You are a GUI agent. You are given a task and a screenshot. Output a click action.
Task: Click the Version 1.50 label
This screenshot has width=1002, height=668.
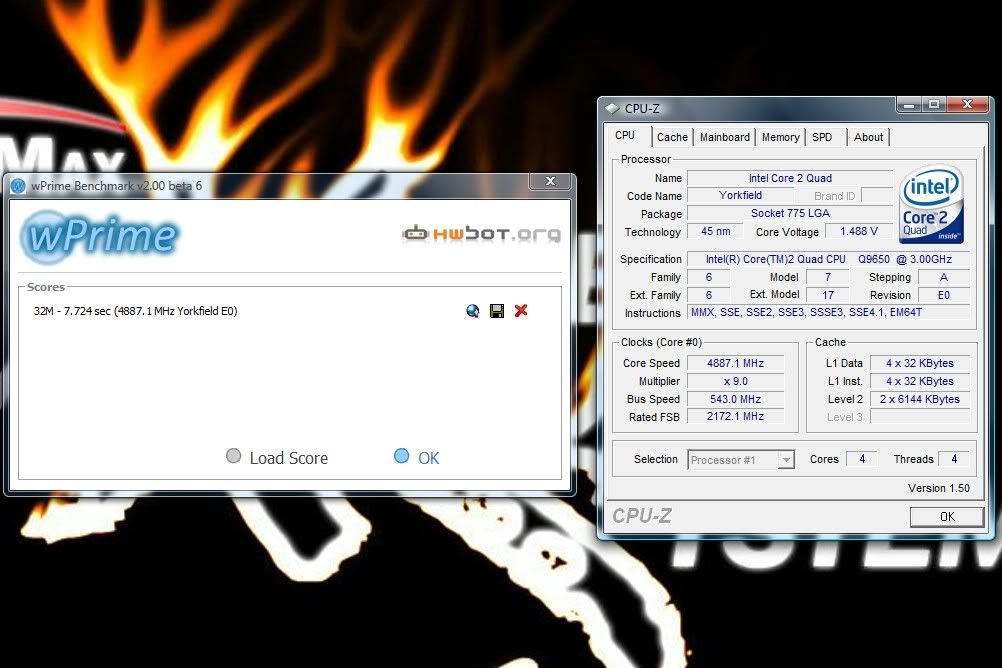(x=939, y=488)
